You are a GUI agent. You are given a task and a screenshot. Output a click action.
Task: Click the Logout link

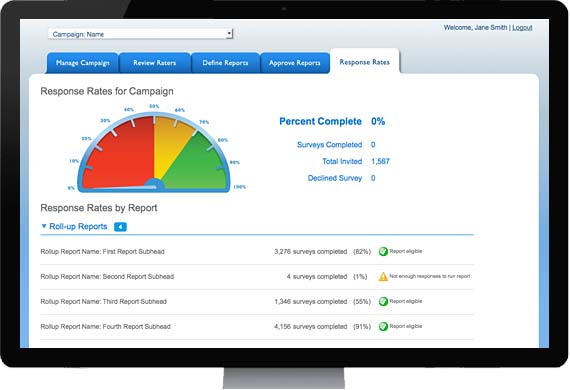522,28
